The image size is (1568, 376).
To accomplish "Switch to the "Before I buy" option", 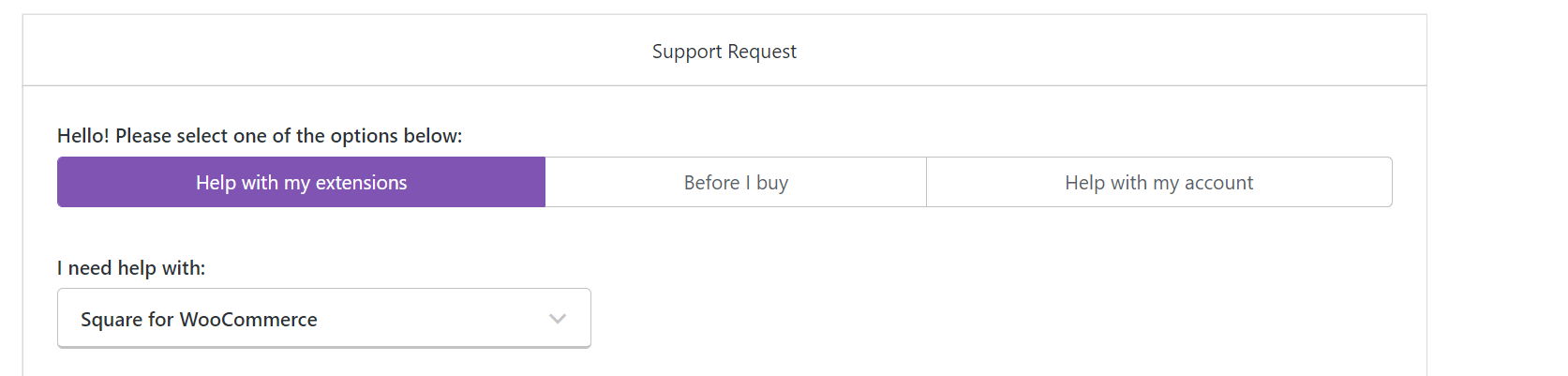I will 736,182.
